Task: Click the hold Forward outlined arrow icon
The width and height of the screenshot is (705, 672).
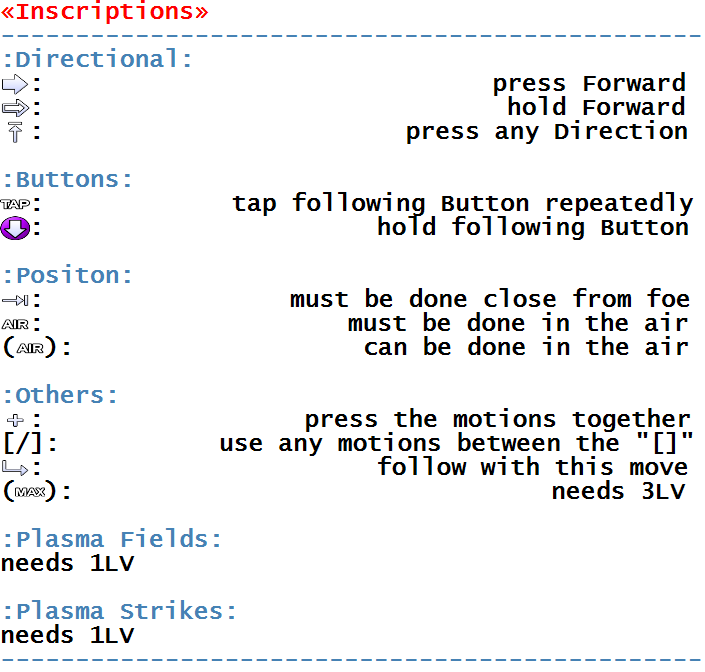Action: pos(15,108)
